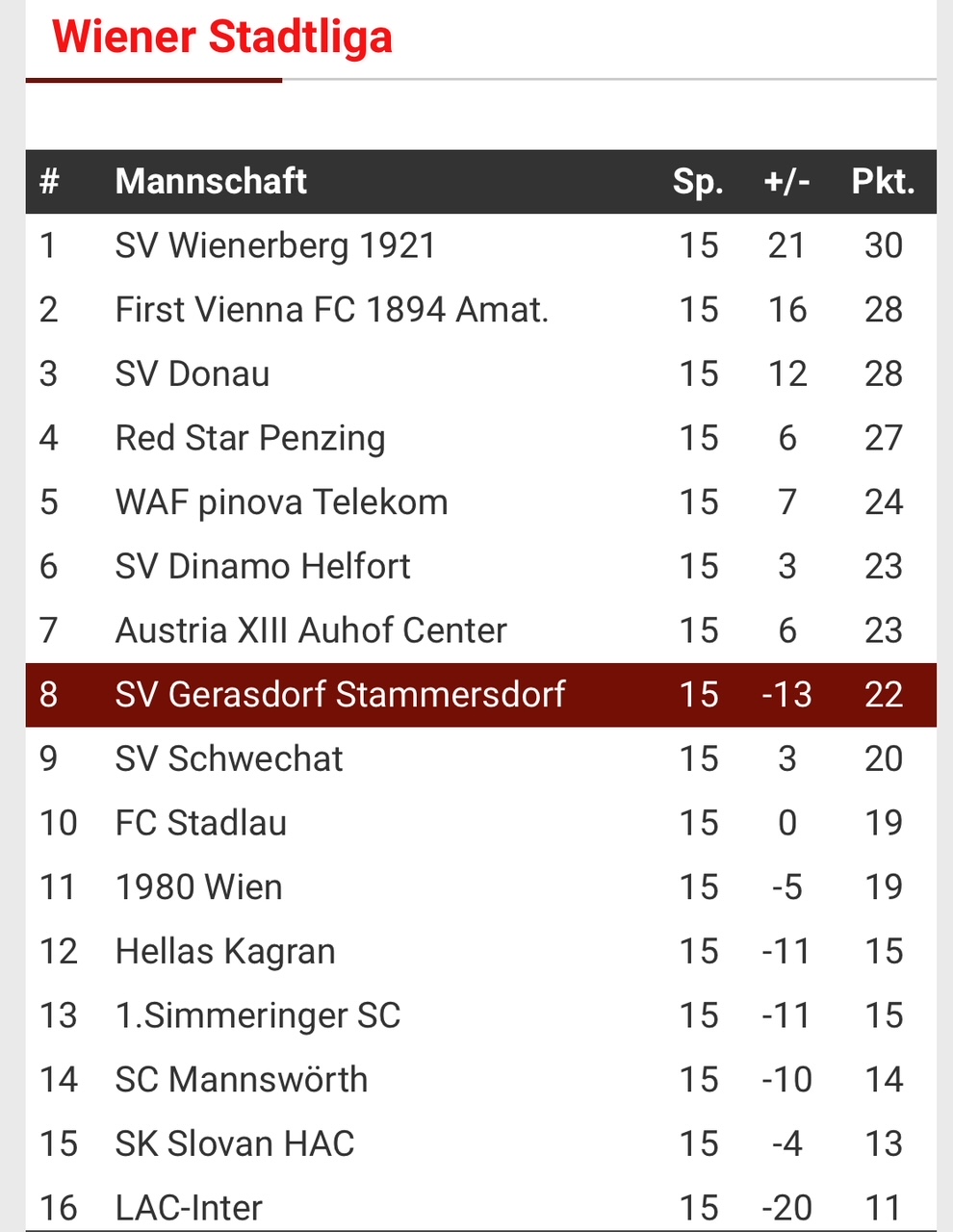Click the Pkt. column header
953x1232 pixels.
pyautogui.click(x=883, y=181)
